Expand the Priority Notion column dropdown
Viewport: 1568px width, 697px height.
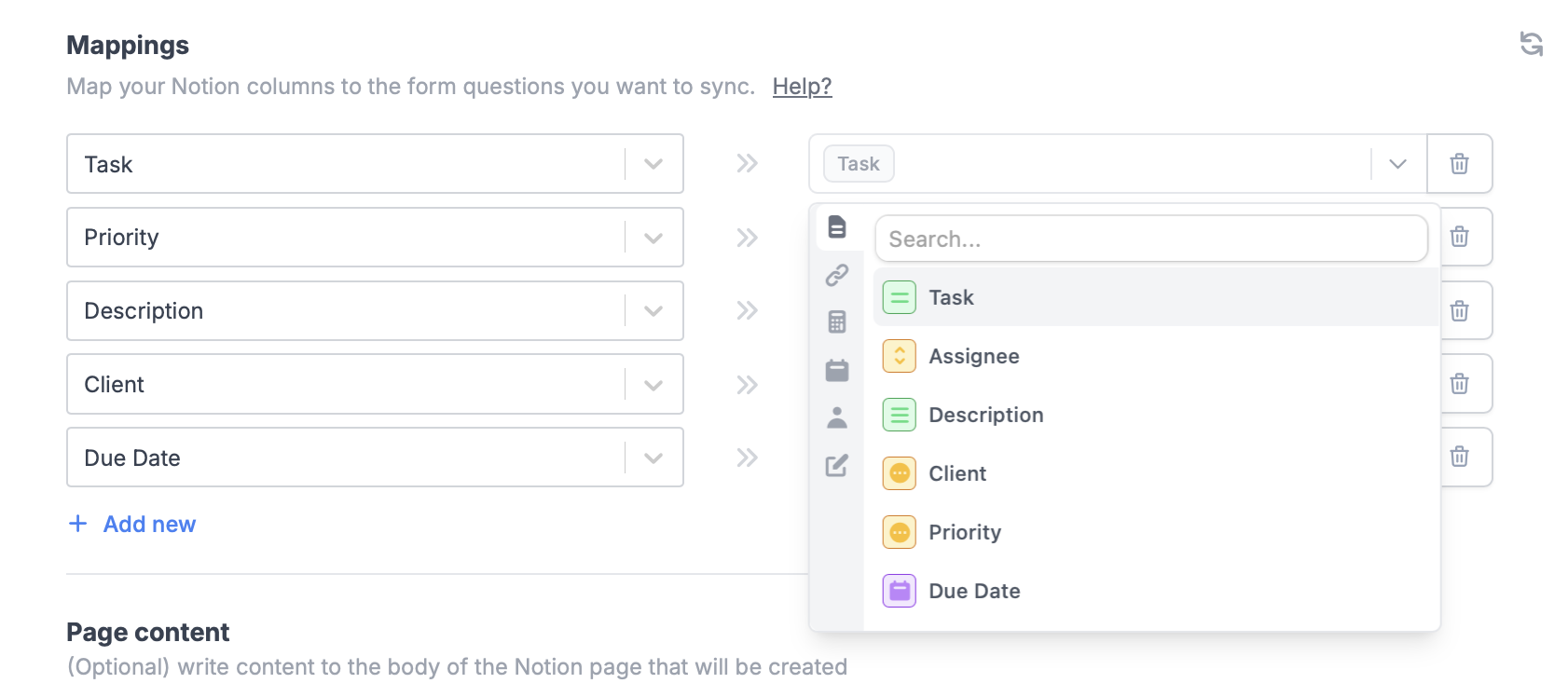tap(653, 238)
